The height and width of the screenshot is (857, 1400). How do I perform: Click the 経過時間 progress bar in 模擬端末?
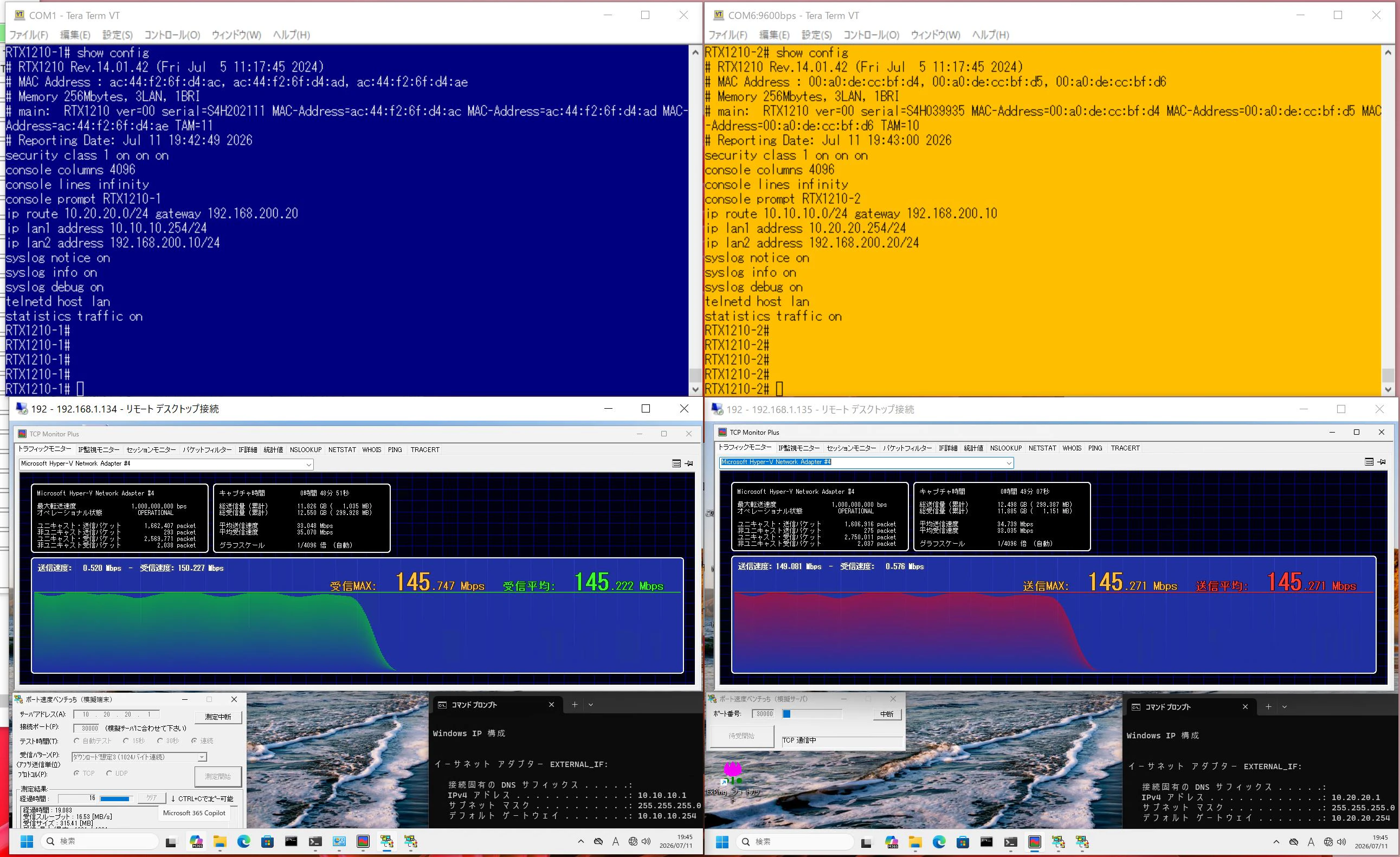tap(116, 798)
